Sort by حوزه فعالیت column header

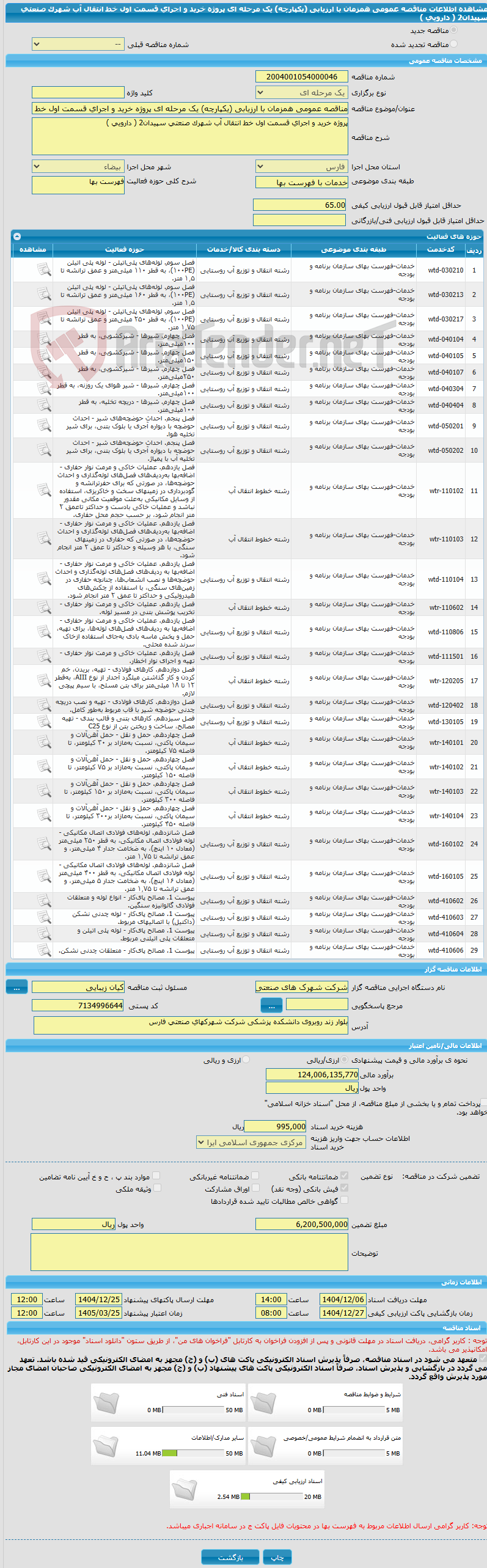pos(124,249)
